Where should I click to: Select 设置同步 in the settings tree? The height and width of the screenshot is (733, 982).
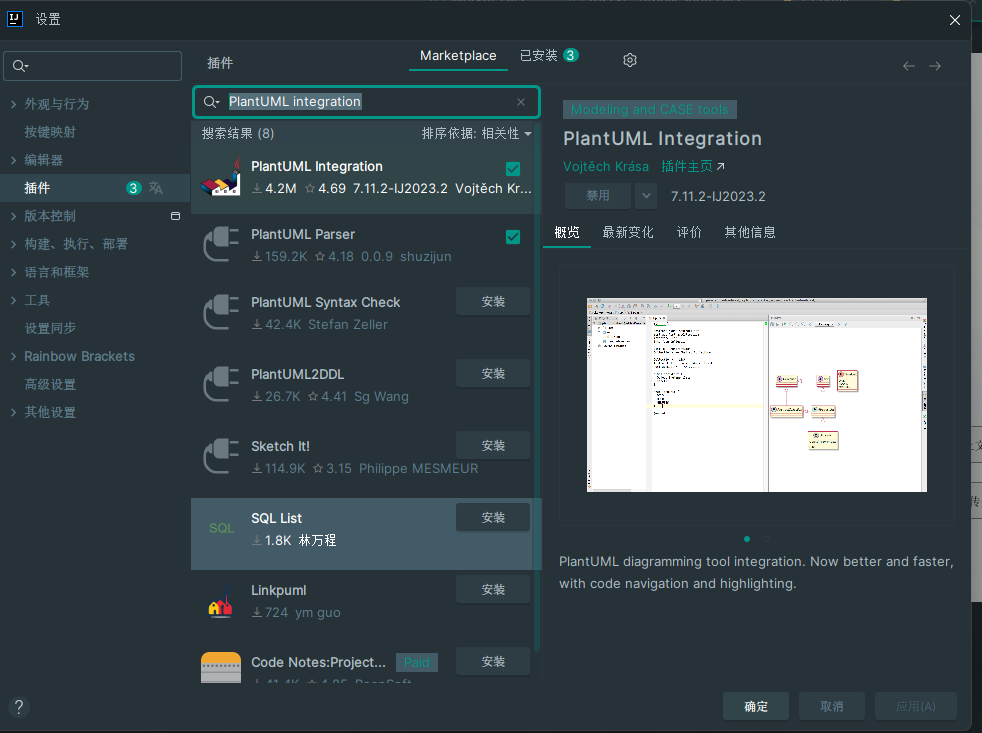pos(50,328)
